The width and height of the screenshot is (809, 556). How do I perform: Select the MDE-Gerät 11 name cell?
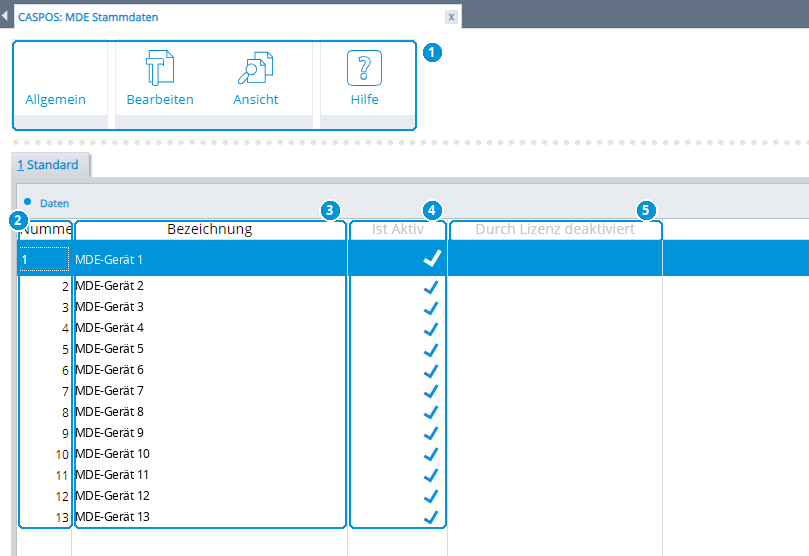tap(210, 475)
